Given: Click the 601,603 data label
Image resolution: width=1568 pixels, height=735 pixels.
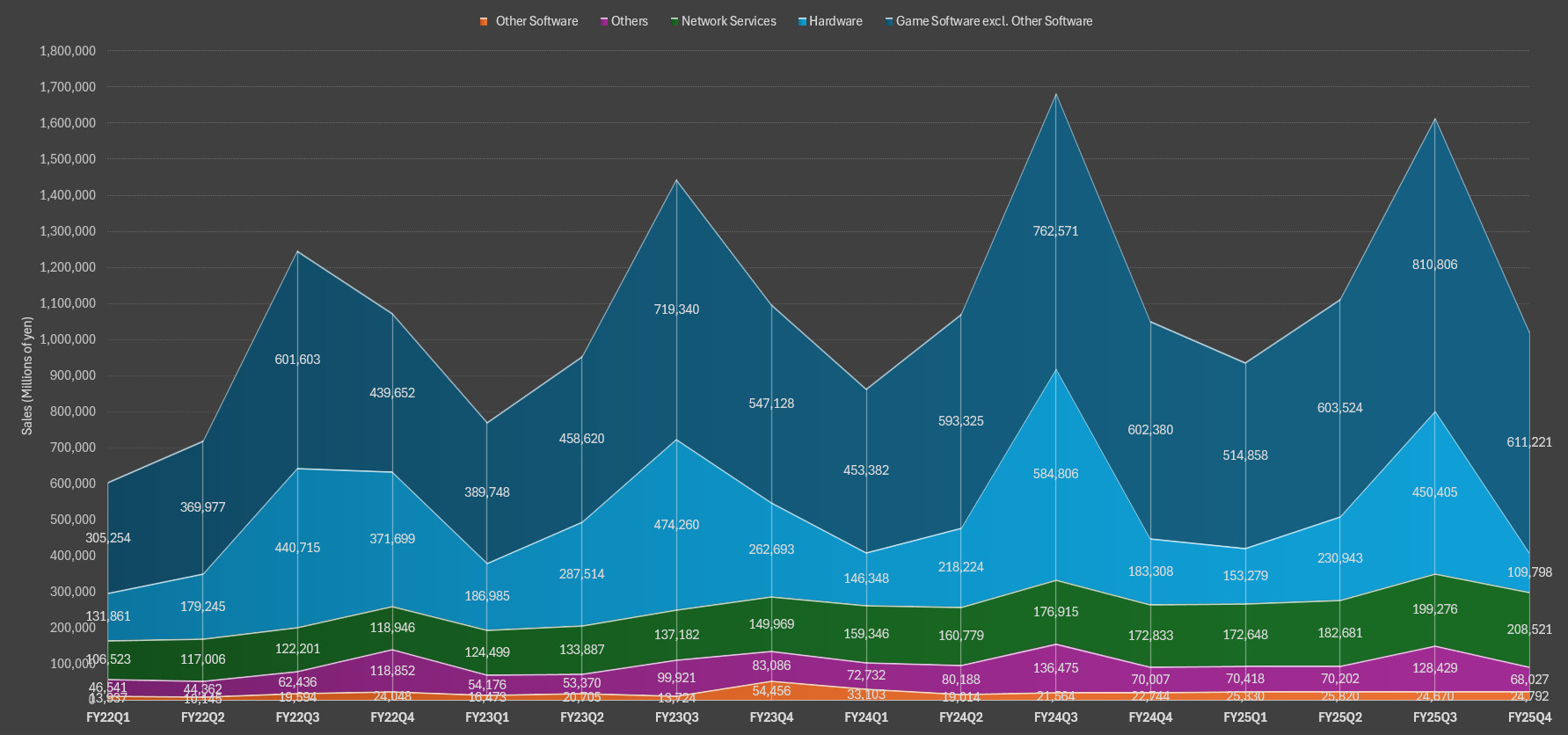Looking at the screenshot, I should pyautogui.click(x=298, y=360).
